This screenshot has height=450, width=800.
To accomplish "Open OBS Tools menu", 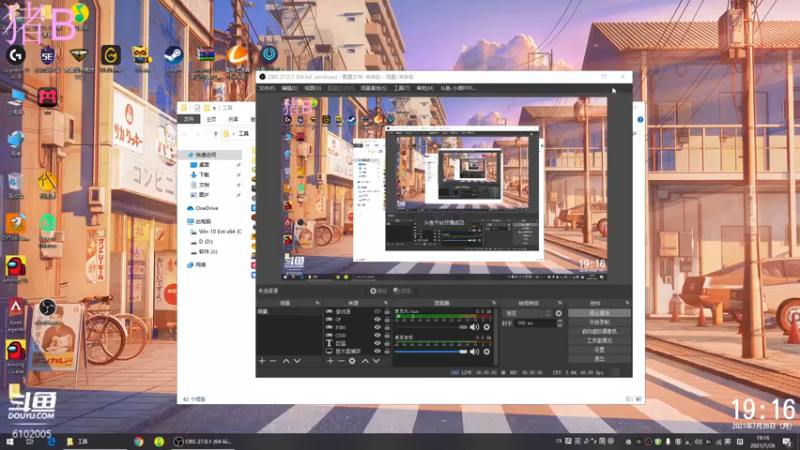I will tap(402, 88).
